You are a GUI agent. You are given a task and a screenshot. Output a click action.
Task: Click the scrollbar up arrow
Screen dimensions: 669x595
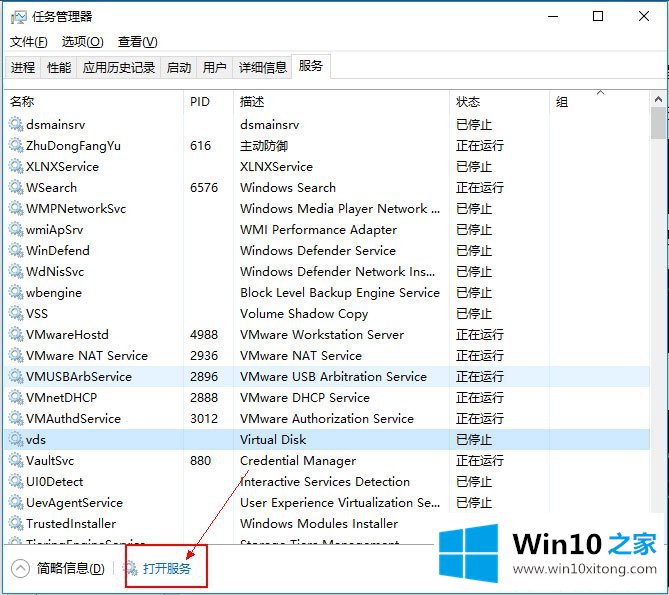pyautogui.click(x=658, y=99)
